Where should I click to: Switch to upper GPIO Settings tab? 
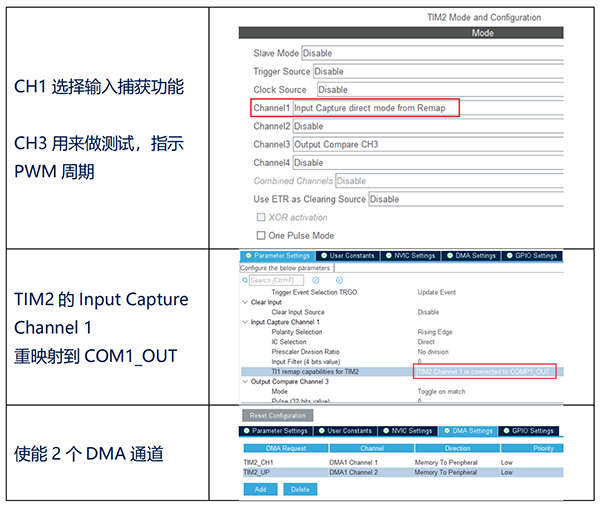(x=532, y=256)
